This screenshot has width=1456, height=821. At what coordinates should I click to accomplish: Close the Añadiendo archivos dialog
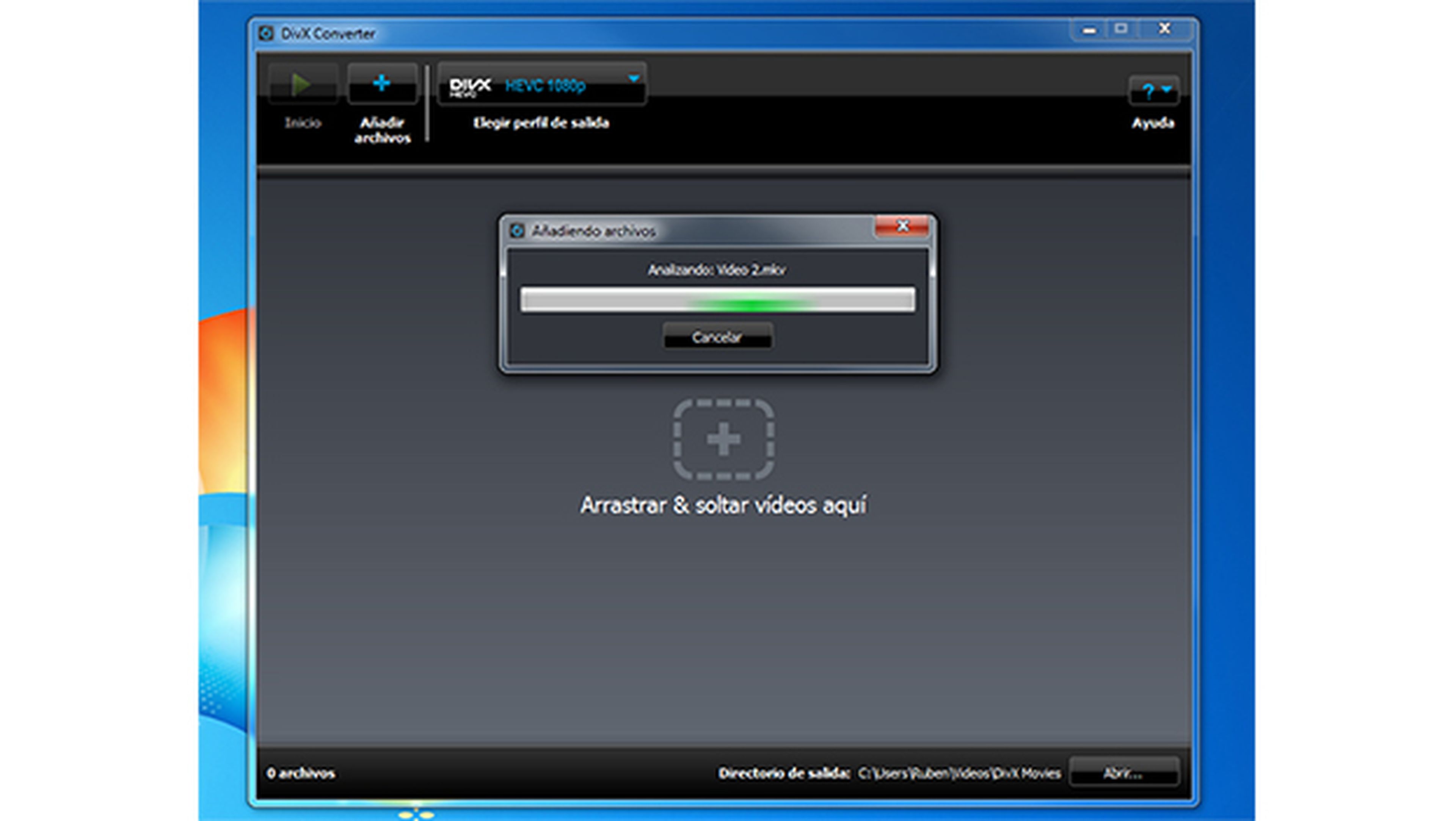click(x=902, y=227)
